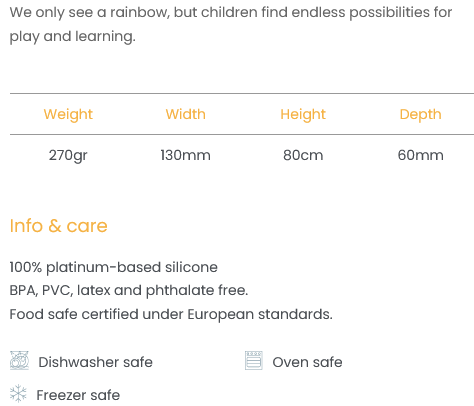
Task: Click the Weight column header
Action: point(68,114)
